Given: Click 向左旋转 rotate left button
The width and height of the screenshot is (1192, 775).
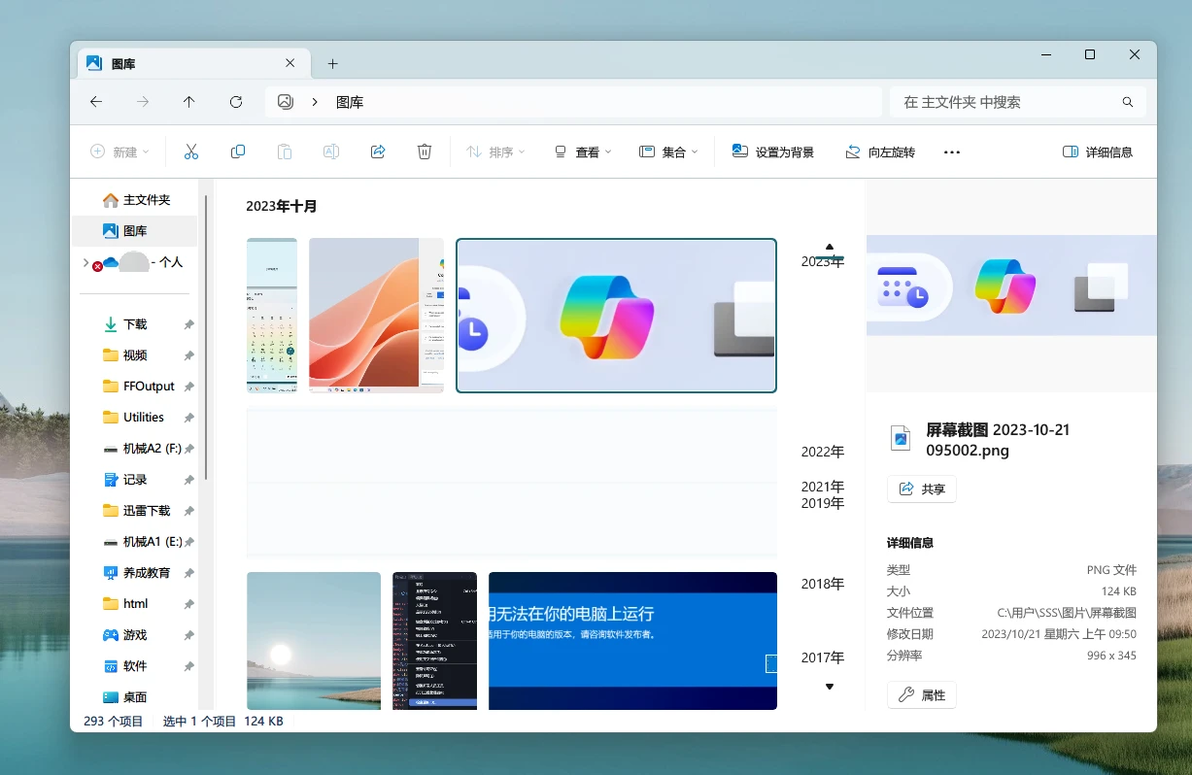Looking at the screenshot, I should [880, 152].
